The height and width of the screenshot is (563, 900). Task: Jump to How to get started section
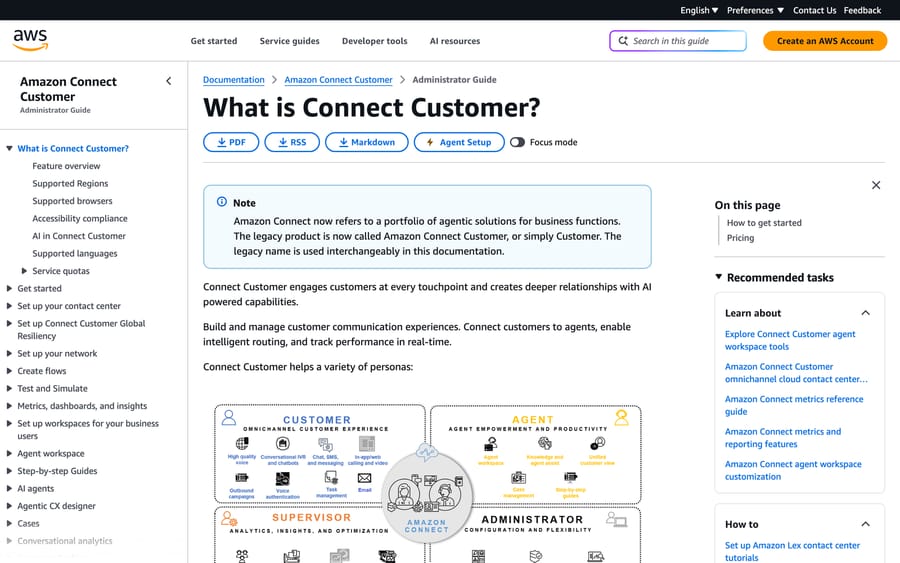(764, 223)
